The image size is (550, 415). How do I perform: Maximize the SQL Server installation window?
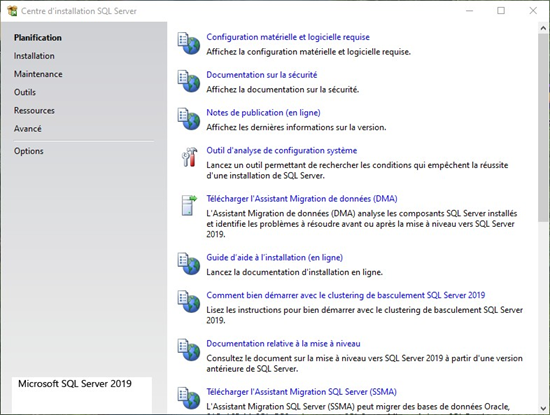tap(501, 11)
